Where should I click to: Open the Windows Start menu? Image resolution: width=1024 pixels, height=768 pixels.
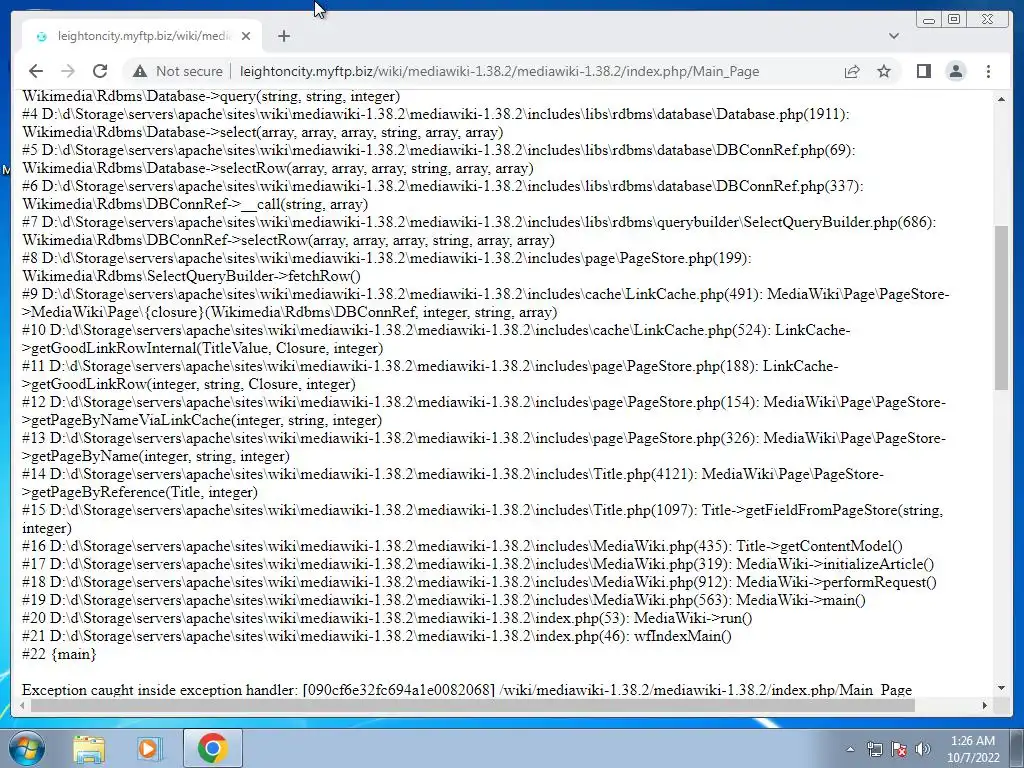pyautogui.click(x=27, y=748)
